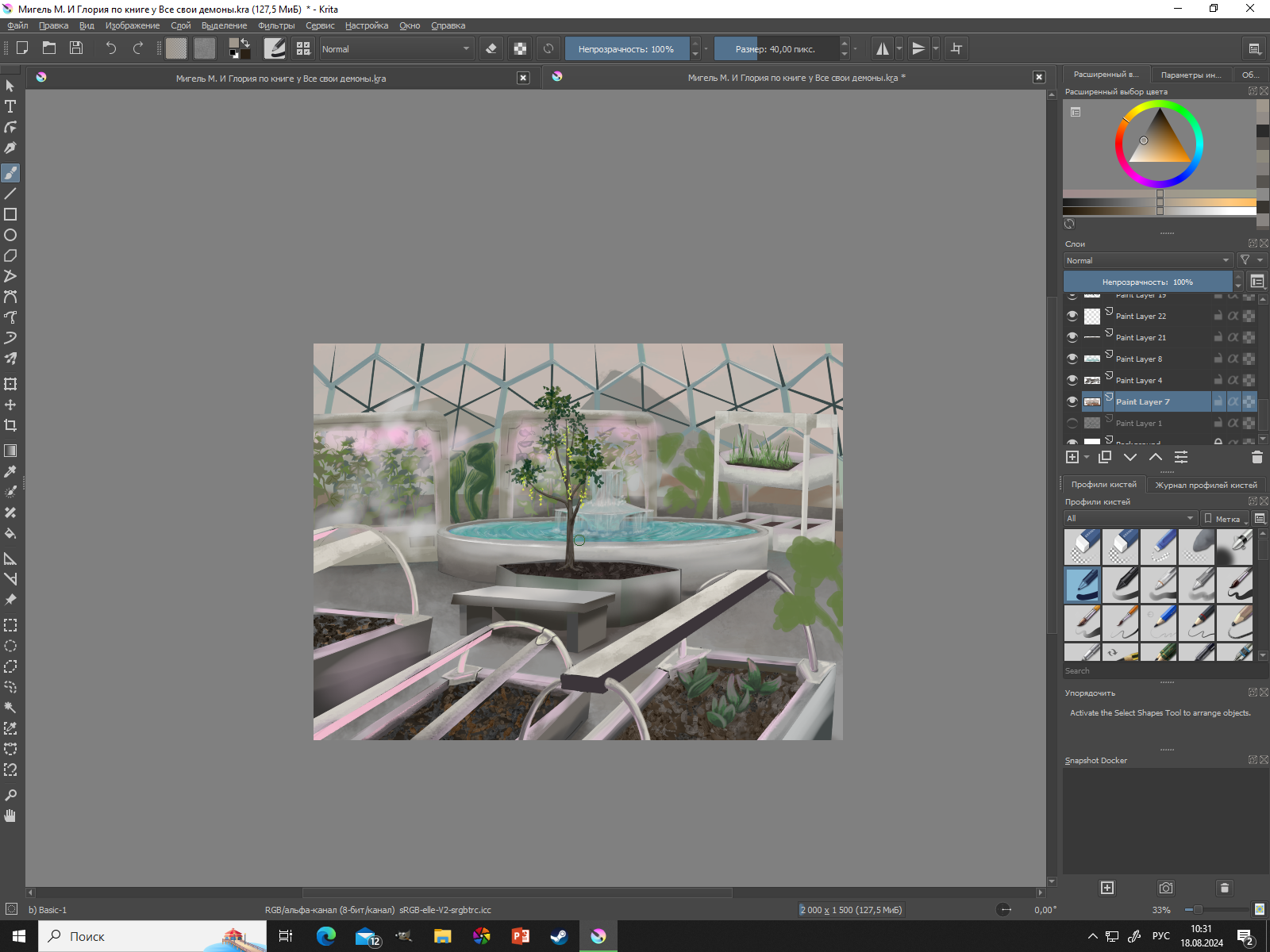Click the Метка button in brush presets
Image resolution: width=1270 pixels, height=952 pixels.
[1225, 519]
